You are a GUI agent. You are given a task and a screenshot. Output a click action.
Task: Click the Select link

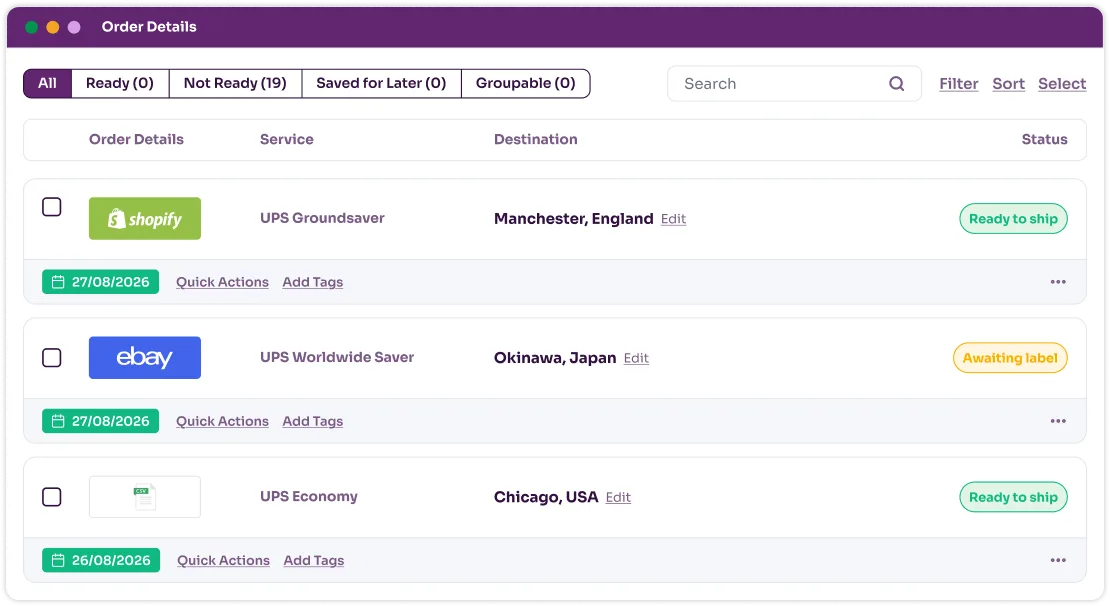[x=1062, y=84]
